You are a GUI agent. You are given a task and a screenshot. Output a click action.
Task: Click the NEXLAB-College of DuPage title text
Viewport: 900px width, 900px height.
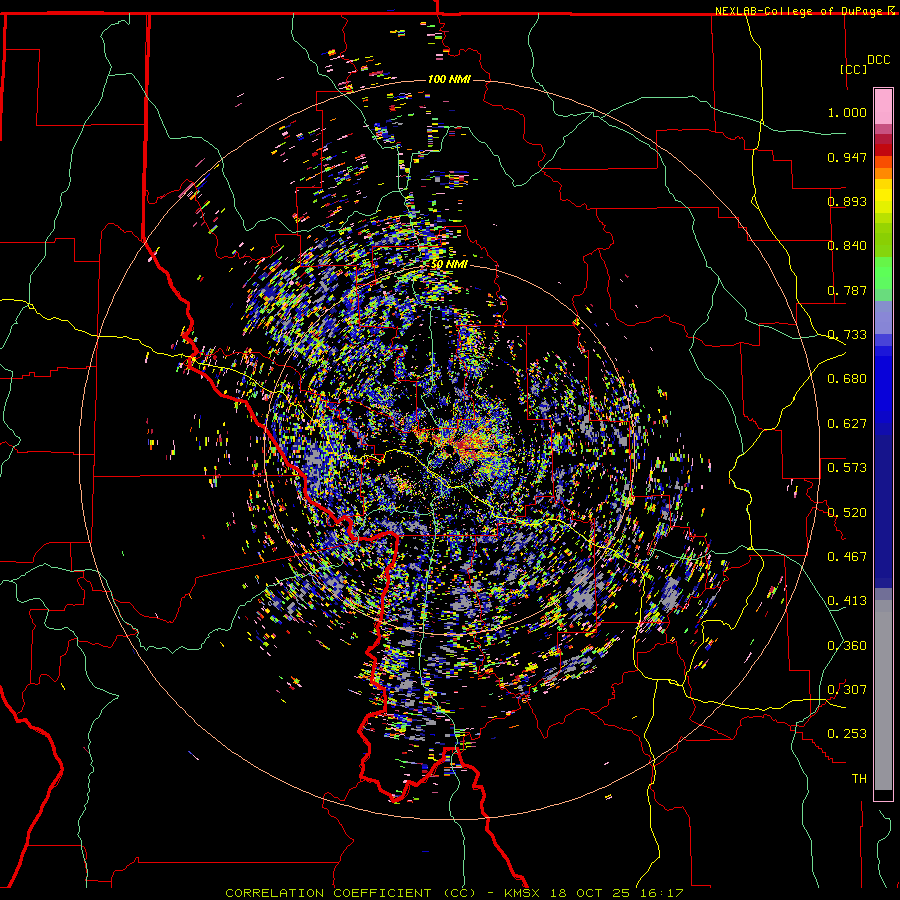800,11
